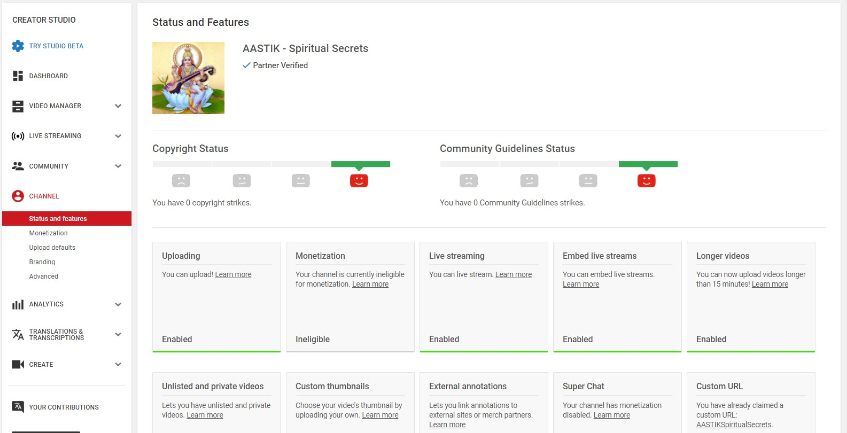
Task: Click the first sad face under Community Guidelines
Action: click(468, 180)
